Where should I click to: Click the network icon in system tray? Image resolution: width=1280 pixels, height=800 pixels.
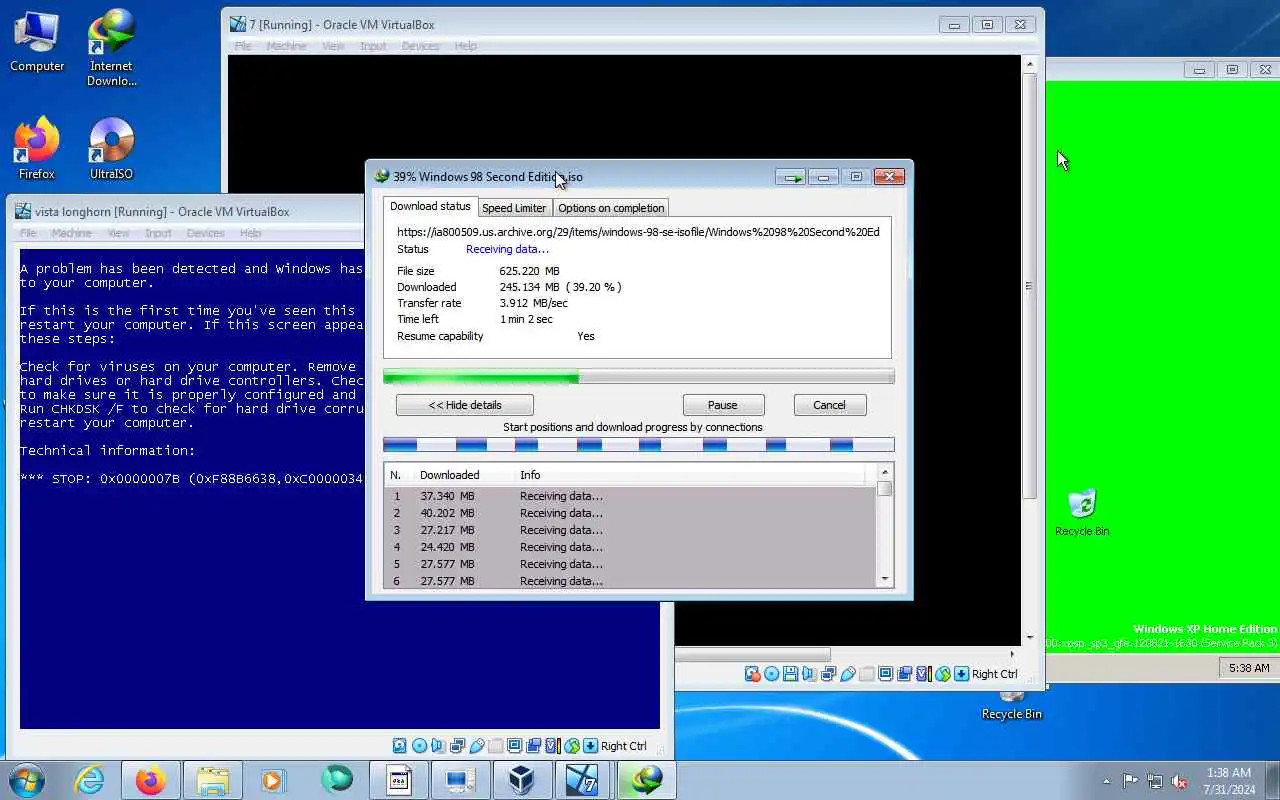[1155, 781]
